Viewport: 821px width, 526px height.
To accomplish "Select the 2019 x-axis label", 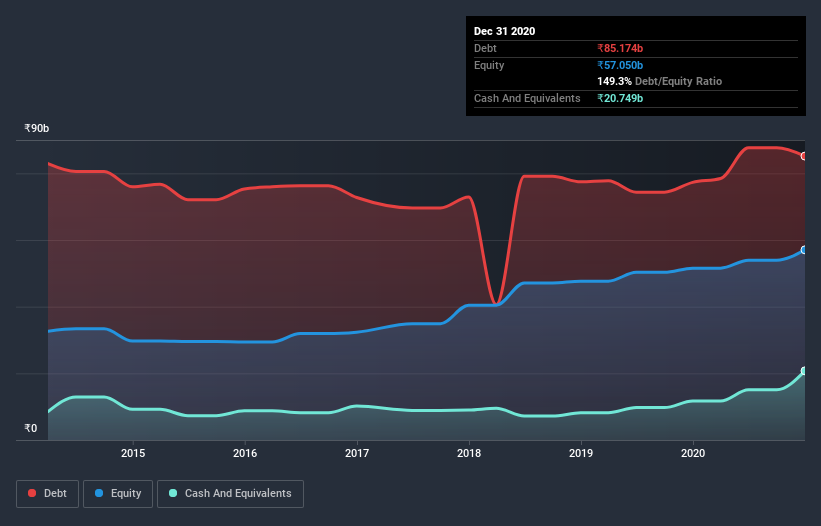I will 581,453.
